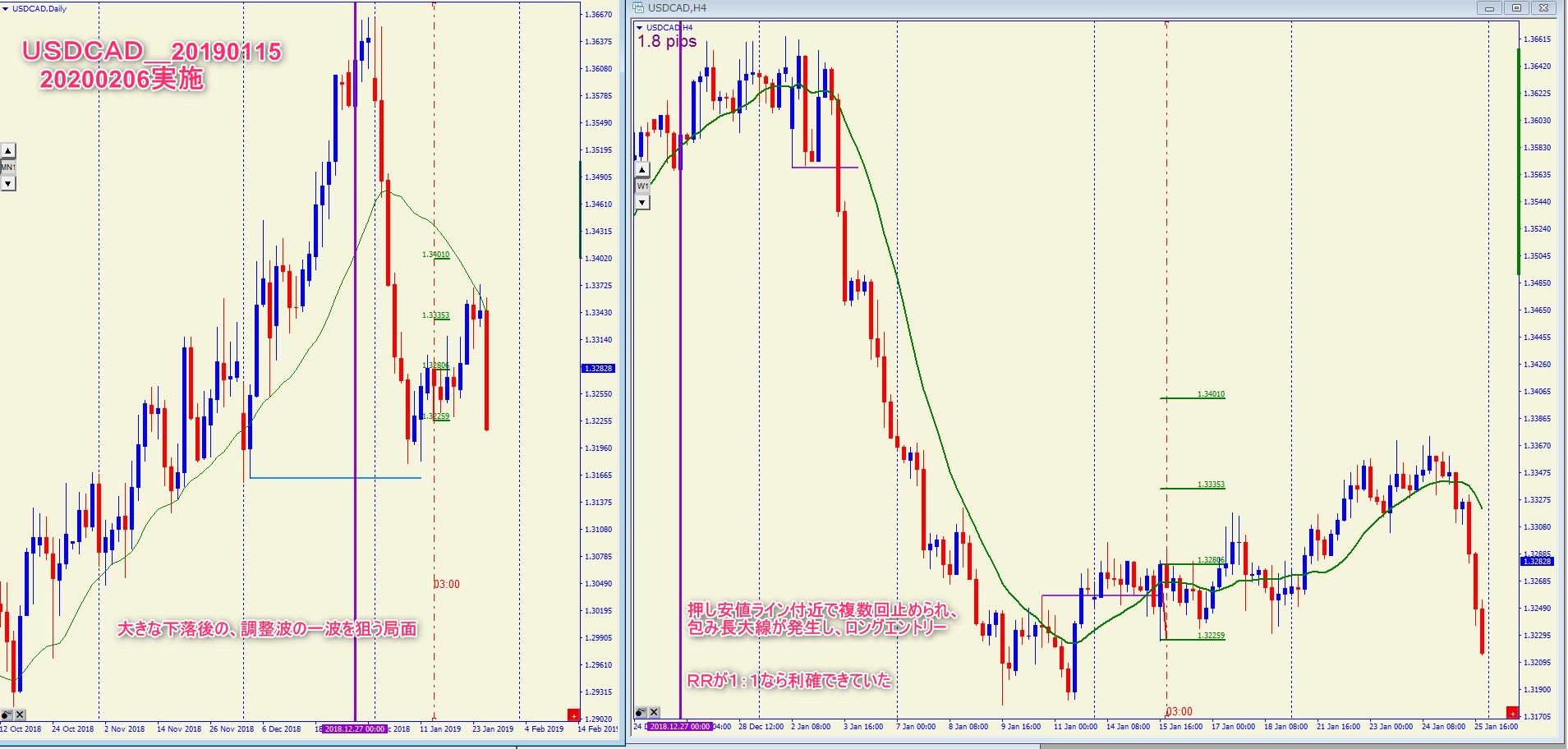
Task: Click the X icon at Daily chart bottom-left
Action: pos(21,715)
